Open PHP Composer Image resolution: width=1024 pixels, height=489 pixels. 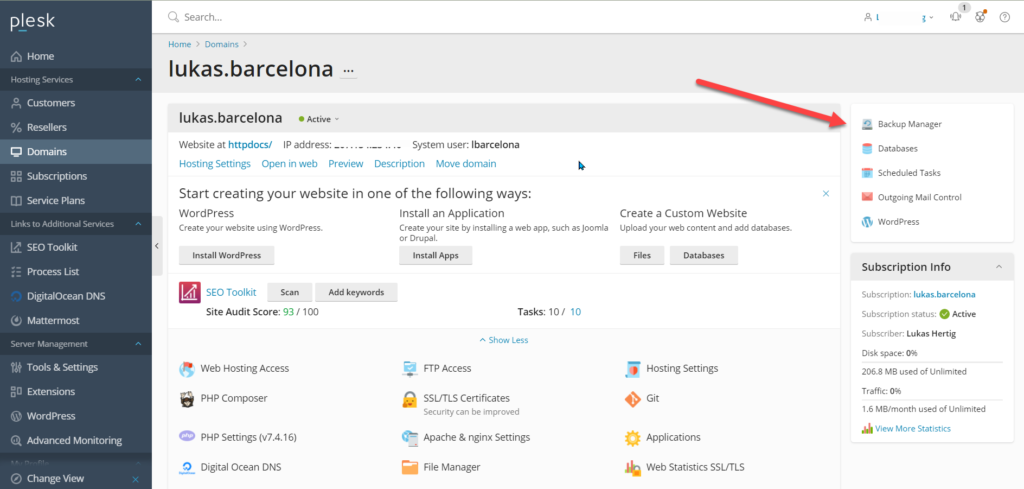coord(234,398)
